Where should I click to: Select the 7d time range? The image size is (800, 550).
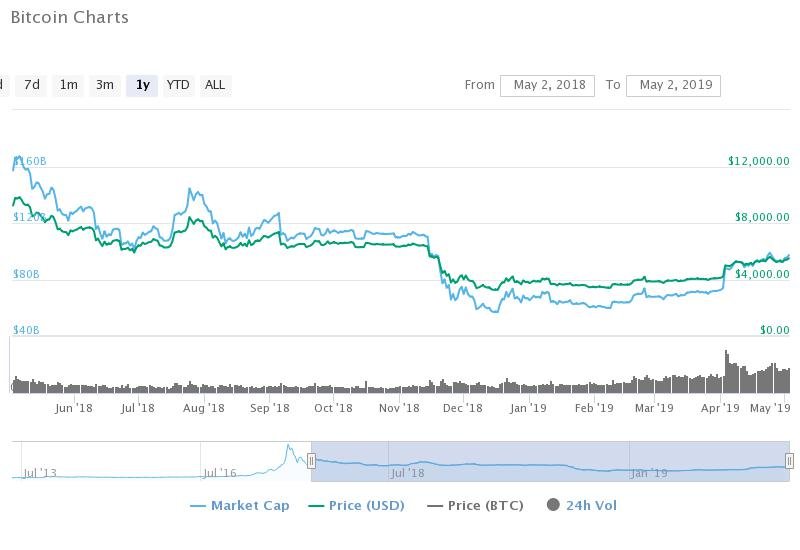(x=32, y=85)
